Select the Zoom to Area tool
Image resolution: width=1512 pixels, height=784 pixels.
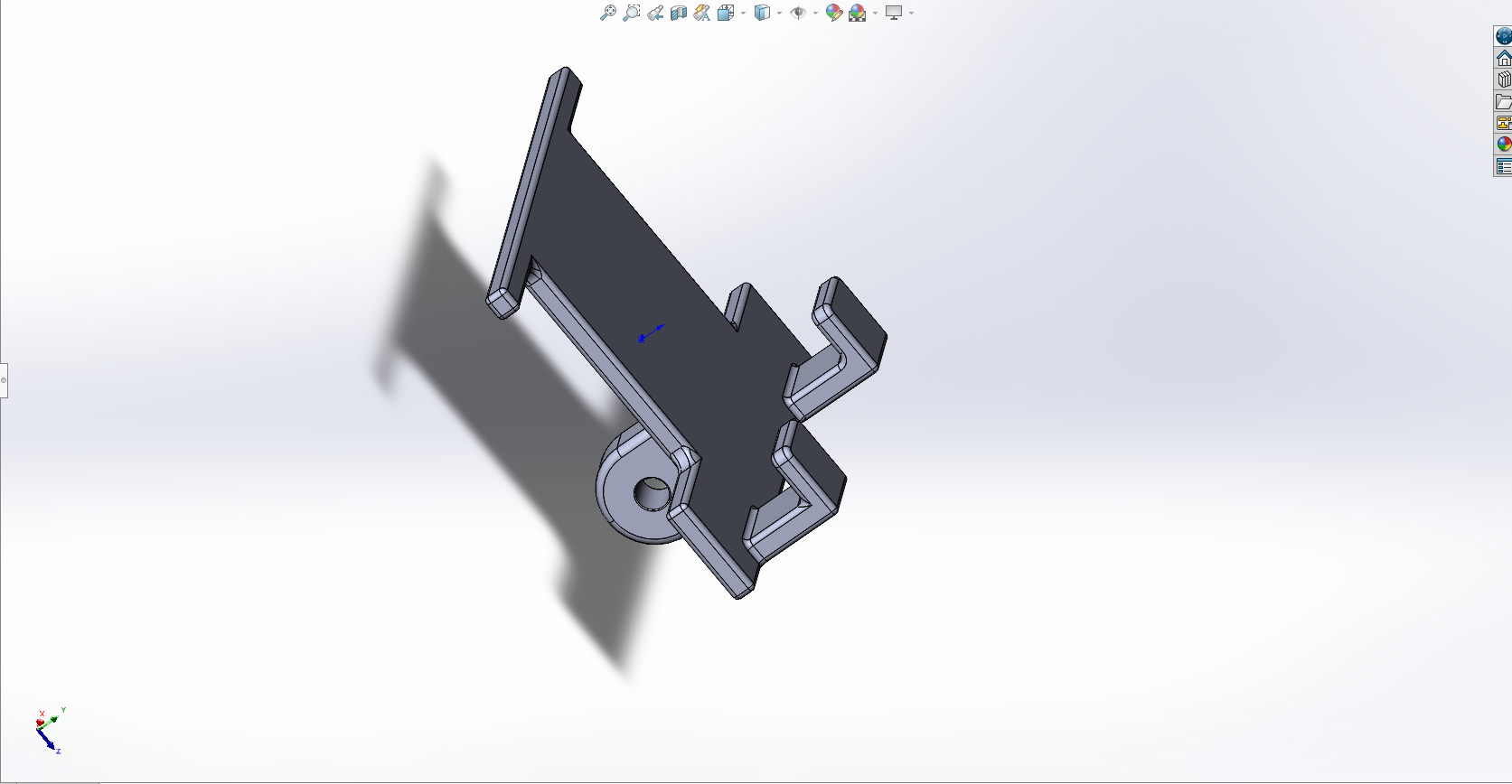632,13
